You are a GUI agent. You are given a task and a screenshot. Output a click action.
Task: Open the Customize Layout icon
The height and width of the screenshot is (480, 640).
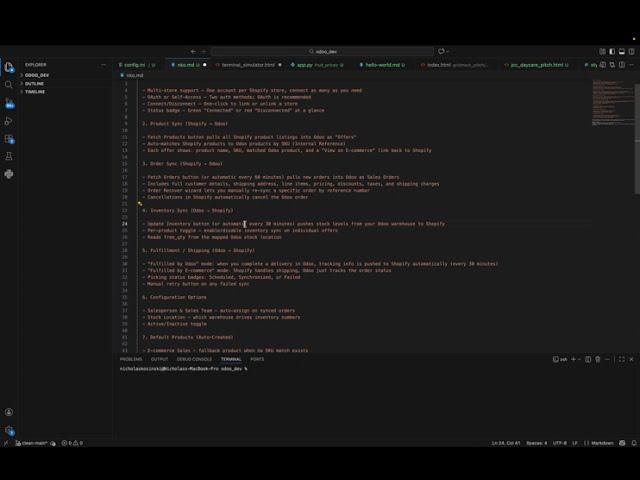602,51
